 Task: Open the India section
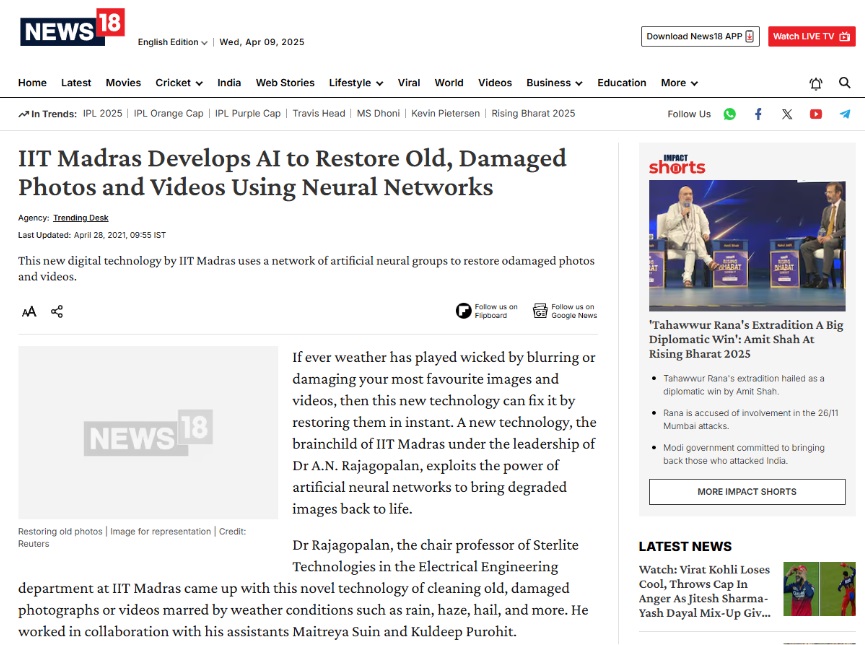229,83
